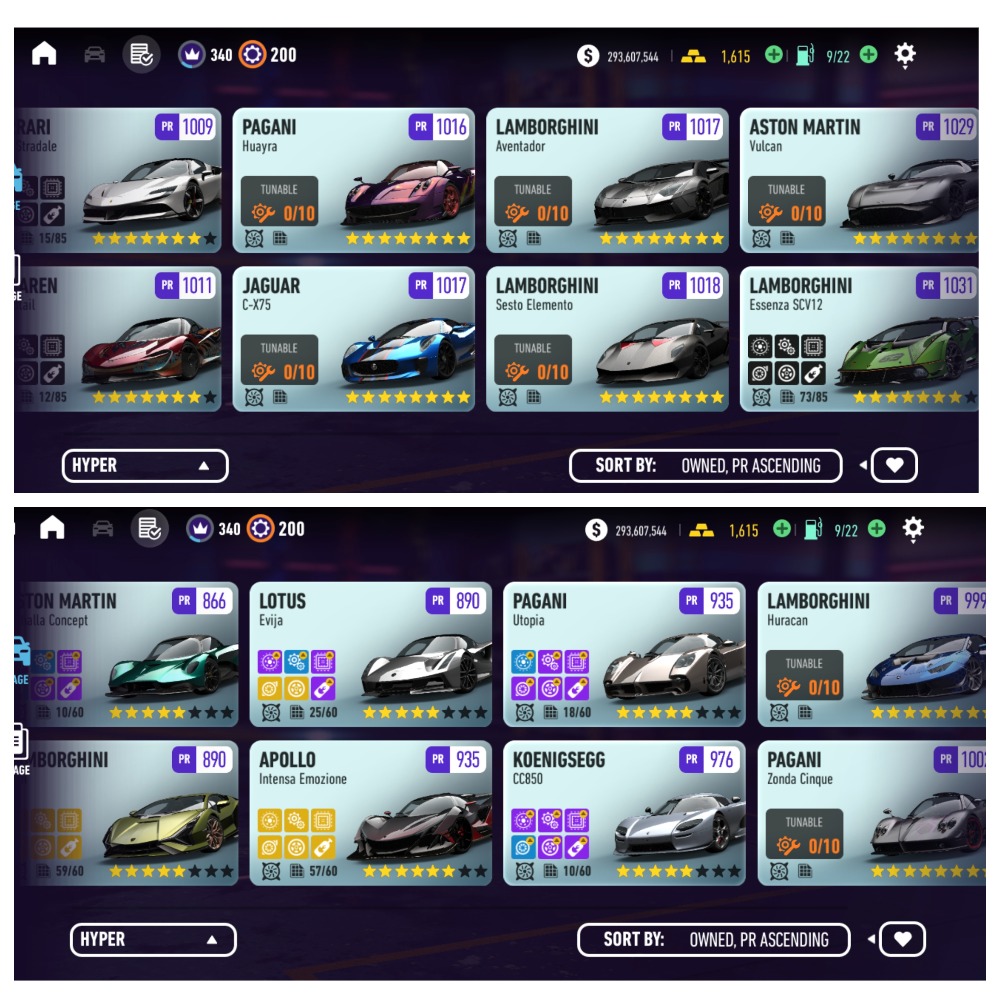Open the garage car icon in bottom screenshot

point(103,529)
